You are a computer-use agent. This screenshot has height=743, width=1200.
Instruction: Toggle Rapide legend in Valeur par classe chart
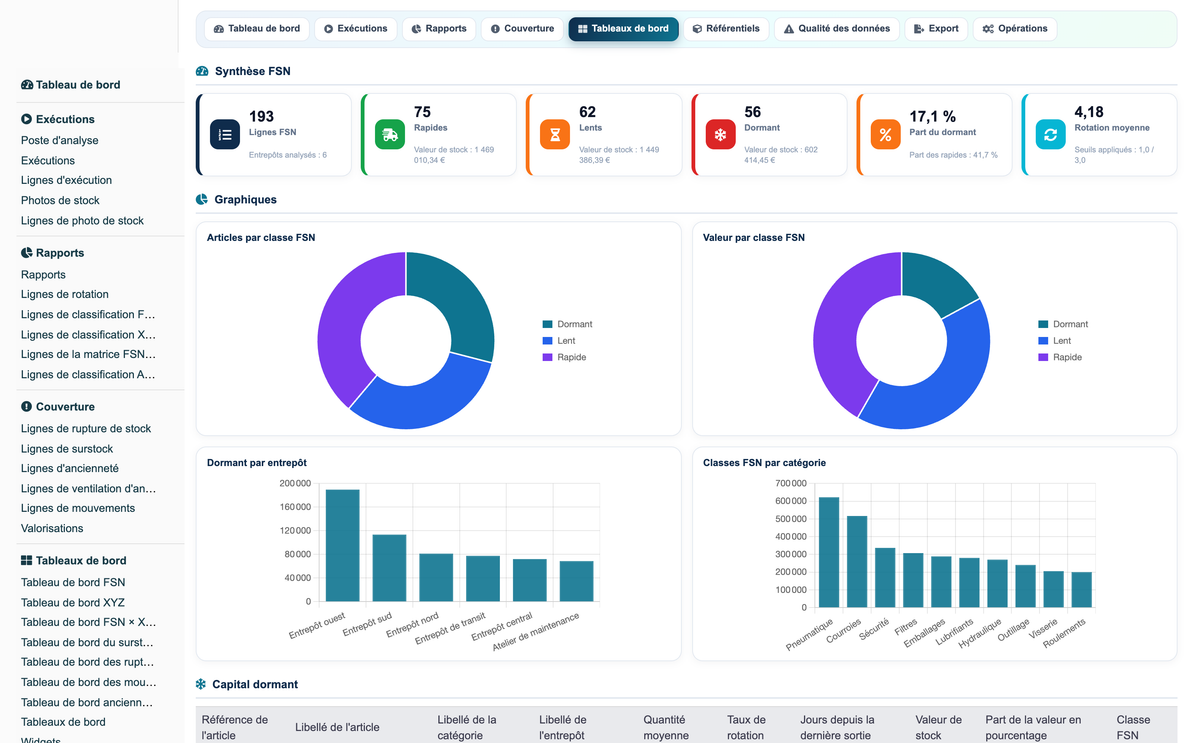pyautogui.click(x=1059, y=357)
